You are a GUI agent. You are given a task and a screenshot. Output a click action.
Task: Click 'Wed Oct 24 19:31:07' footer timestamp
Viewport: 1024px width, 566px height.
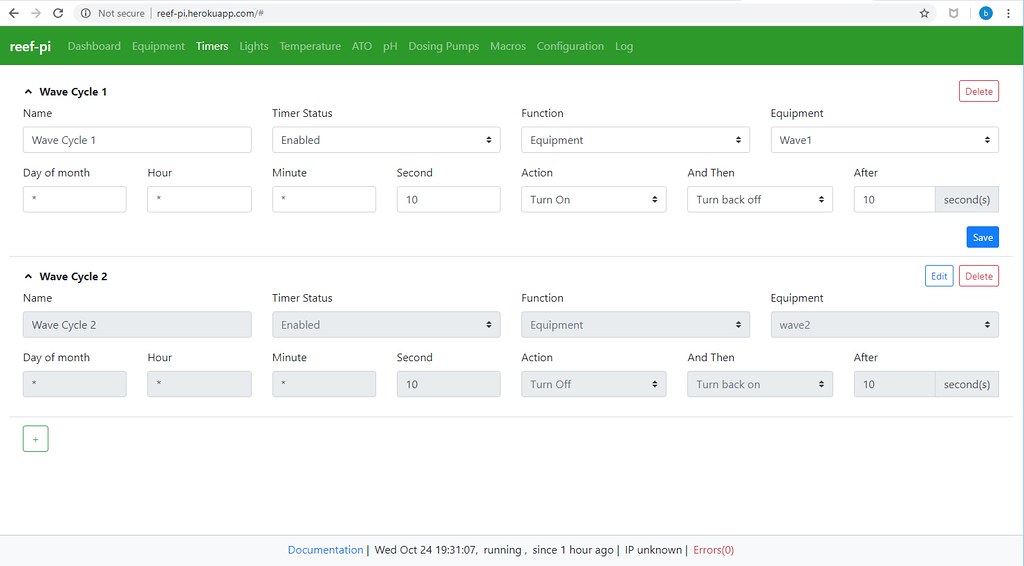click(x=426, y=550)
